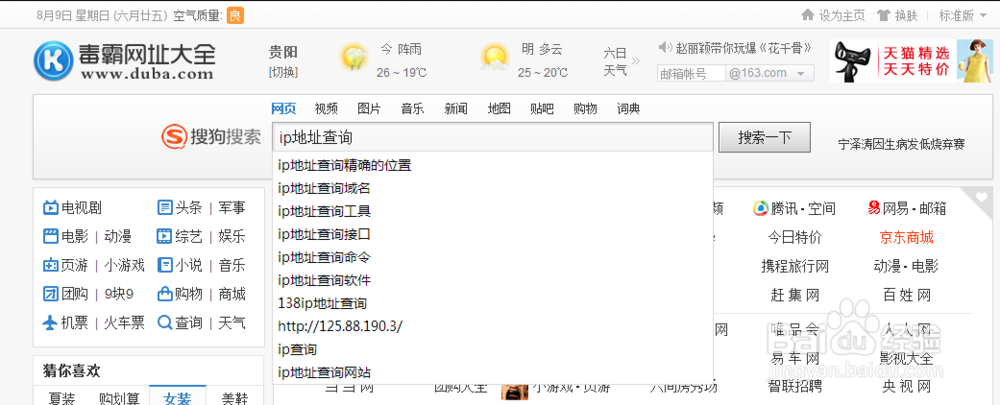Image resolution: width=1000 pixels, height=405 pixels.
Task: Open the 携程旅行网 link
Action: (x=795, y=266)
